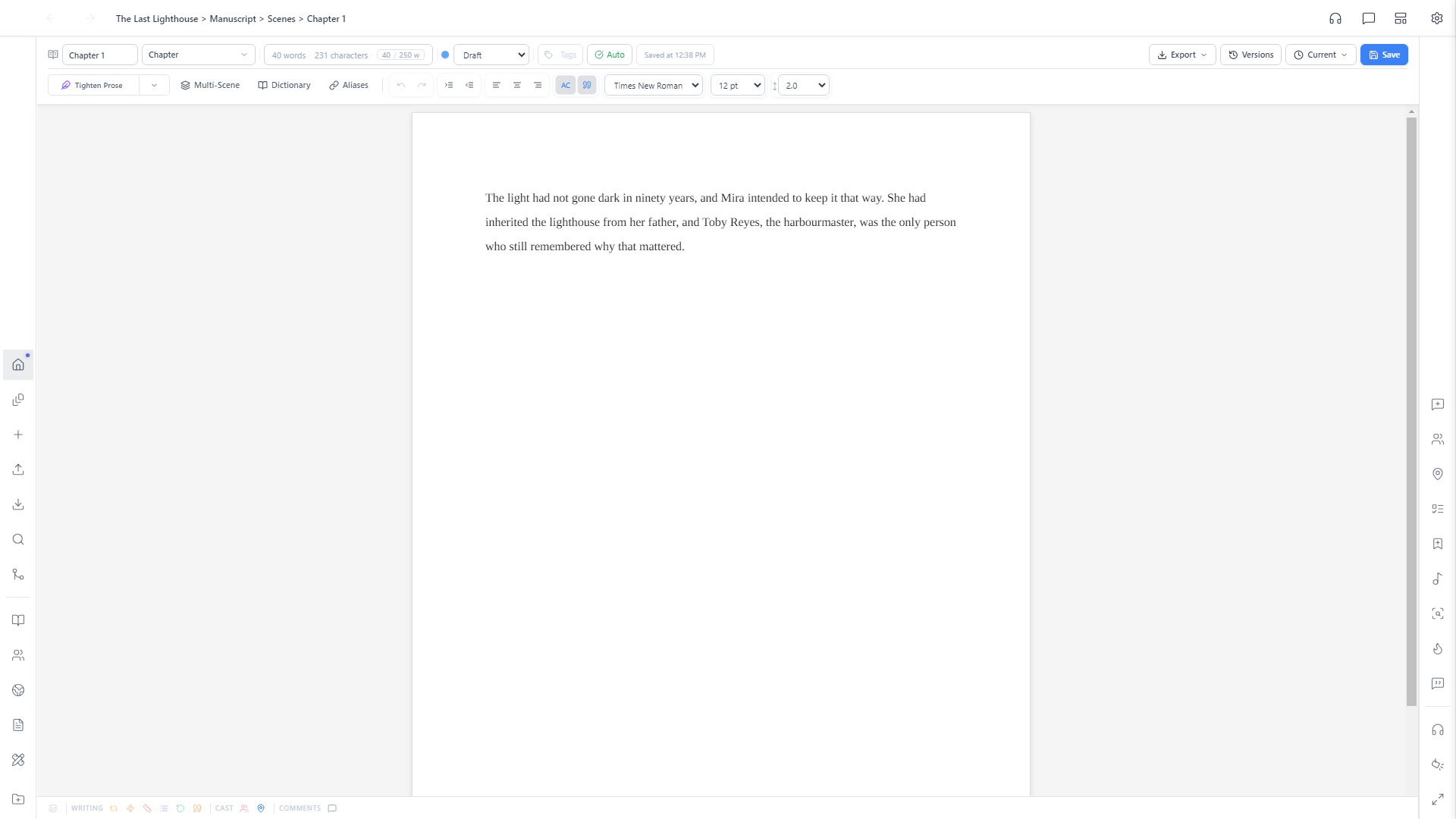
Task: Click the headphones icon in top bar
Action: [1335, 18]
